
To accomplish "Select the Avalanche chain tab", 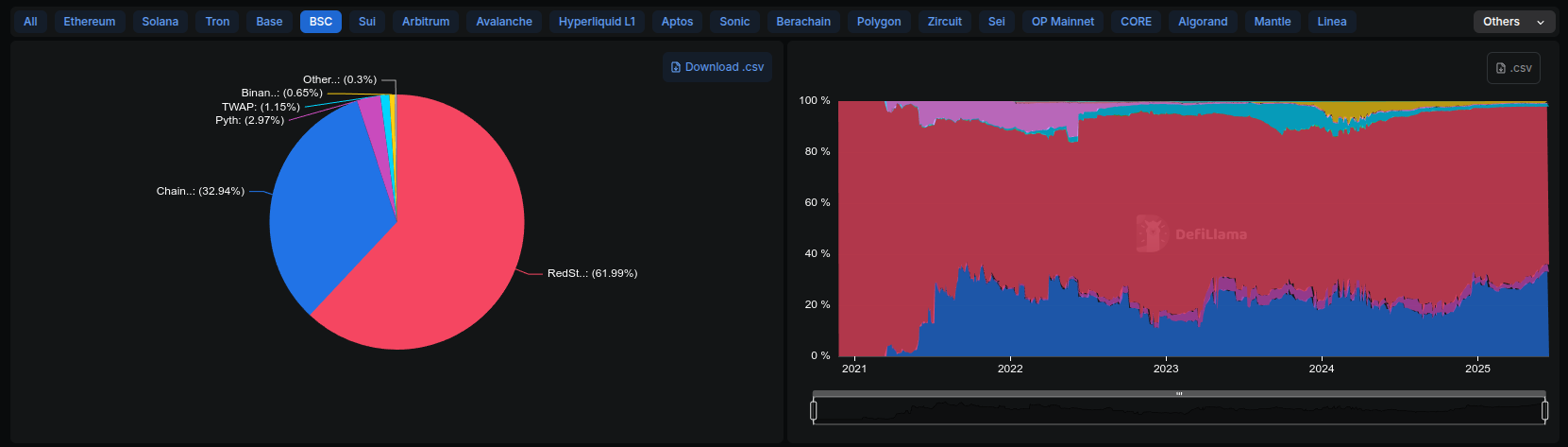I will tap(504, 22).
